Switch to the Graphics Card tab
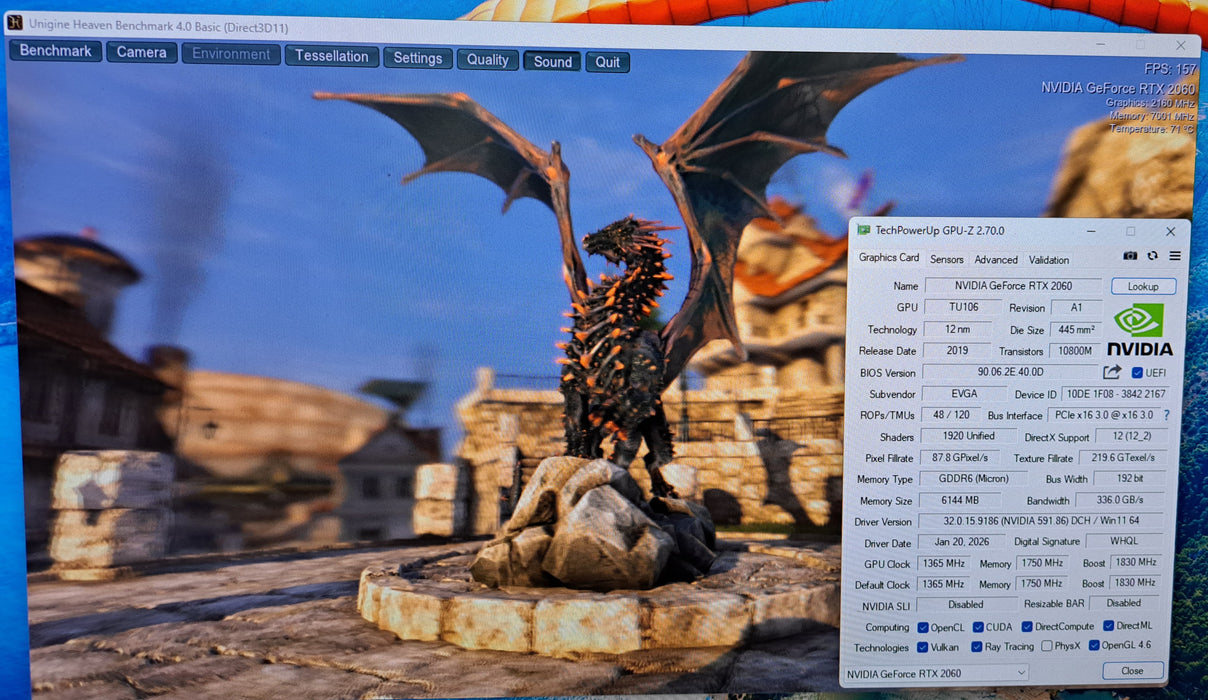The width and height of the screenshot is (1208, 700). (x=889, y=257)
